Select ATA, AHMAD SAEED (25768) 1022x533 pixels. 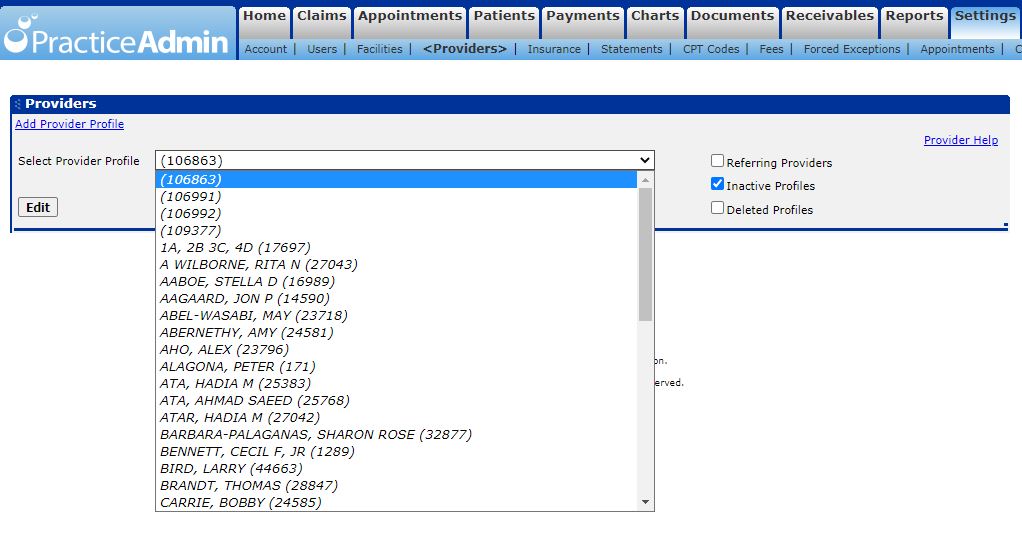[x=396, y=400]
